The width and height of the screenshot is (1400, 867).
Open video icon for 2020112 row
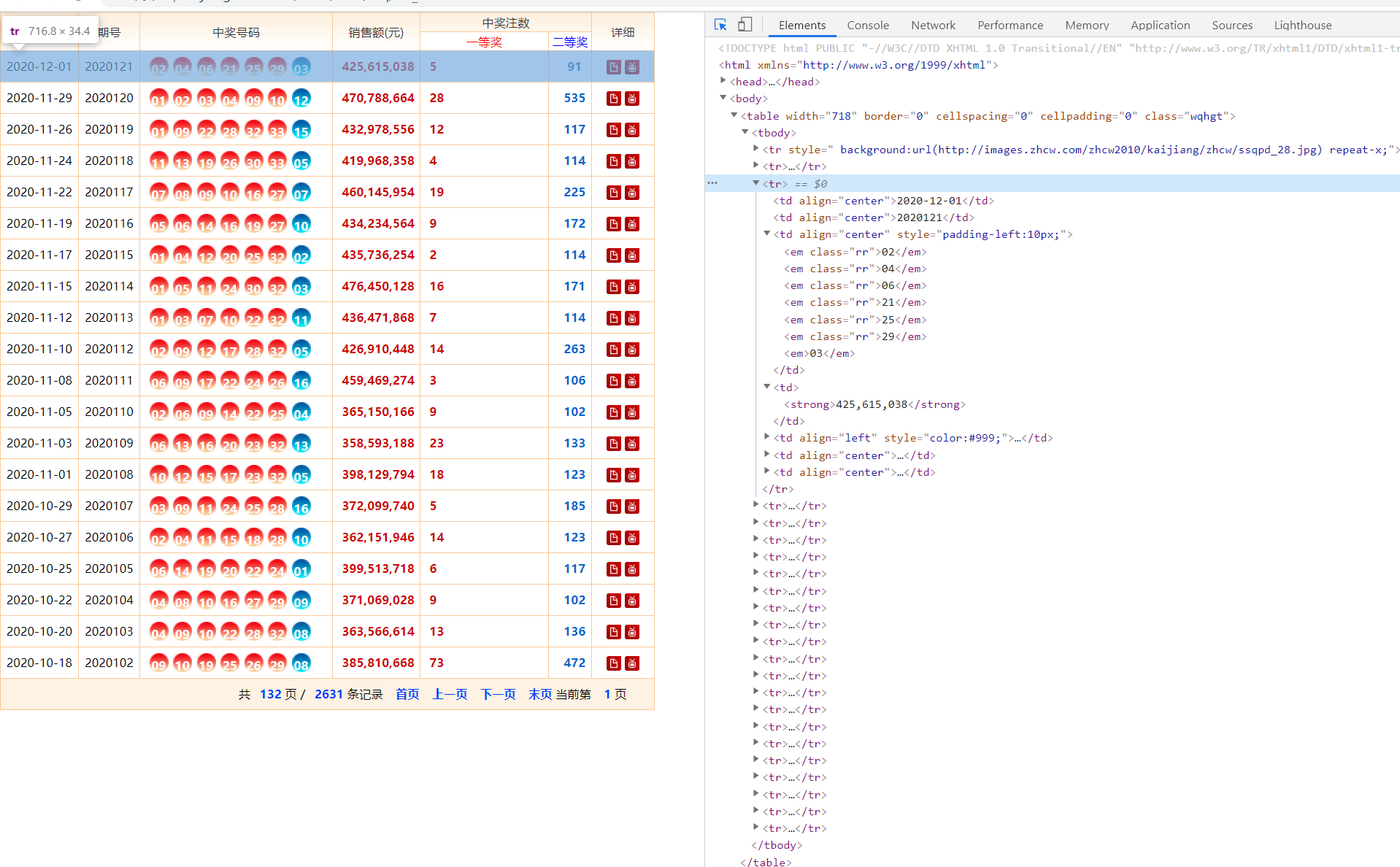632,350
